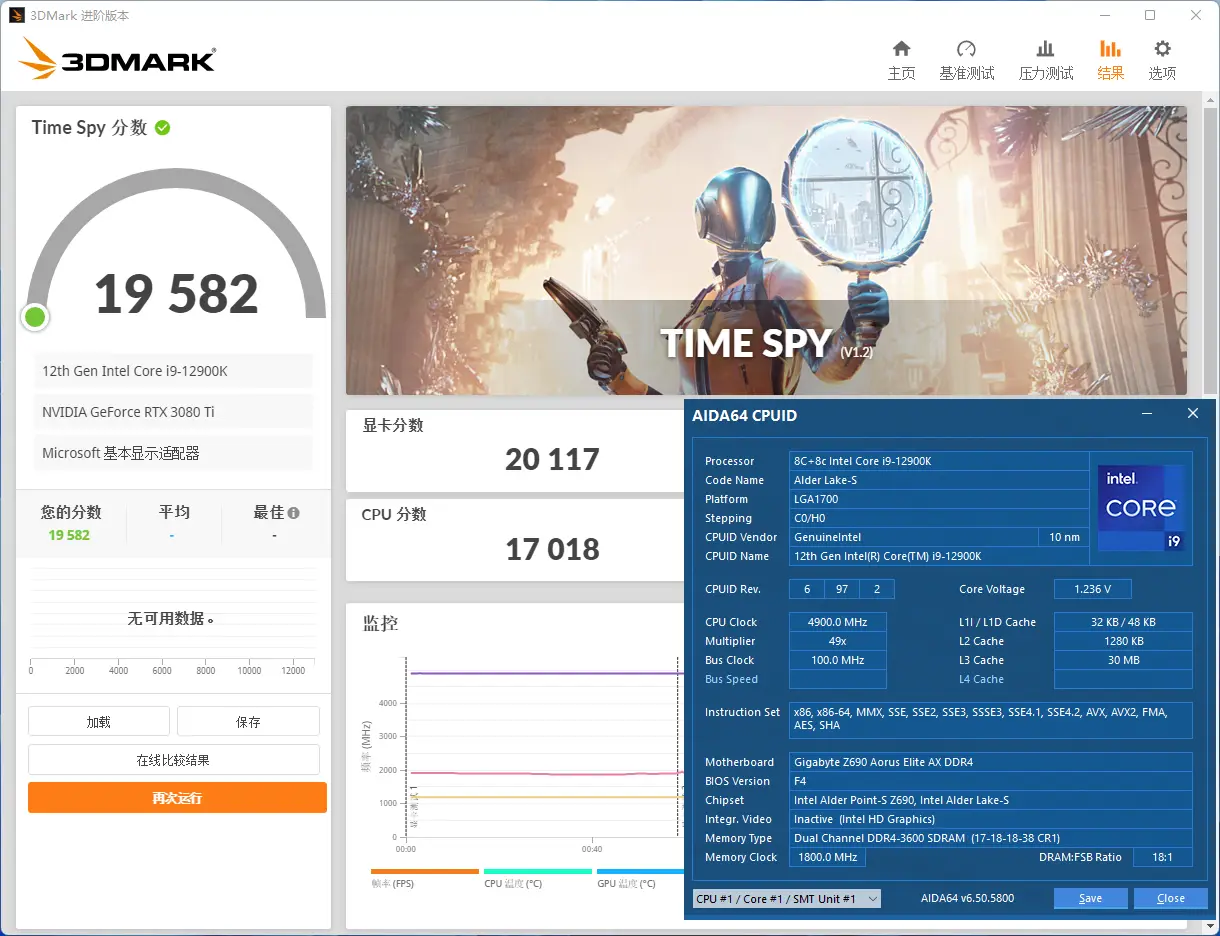Click the green score gauge indicator dot

click(x=35, y=317)
